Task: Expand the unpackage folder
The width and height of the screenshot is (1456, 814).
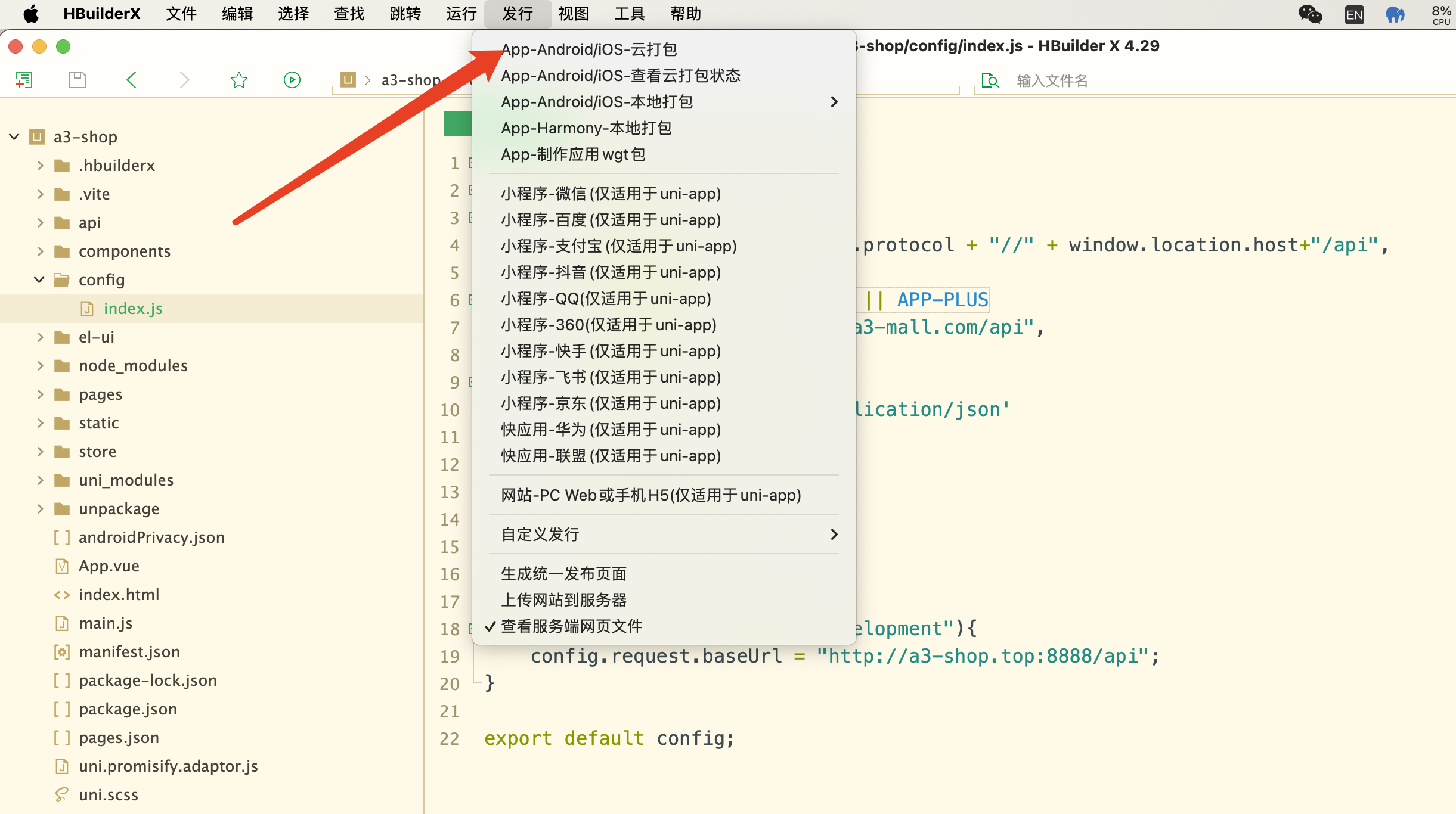Action: point(40,508)
